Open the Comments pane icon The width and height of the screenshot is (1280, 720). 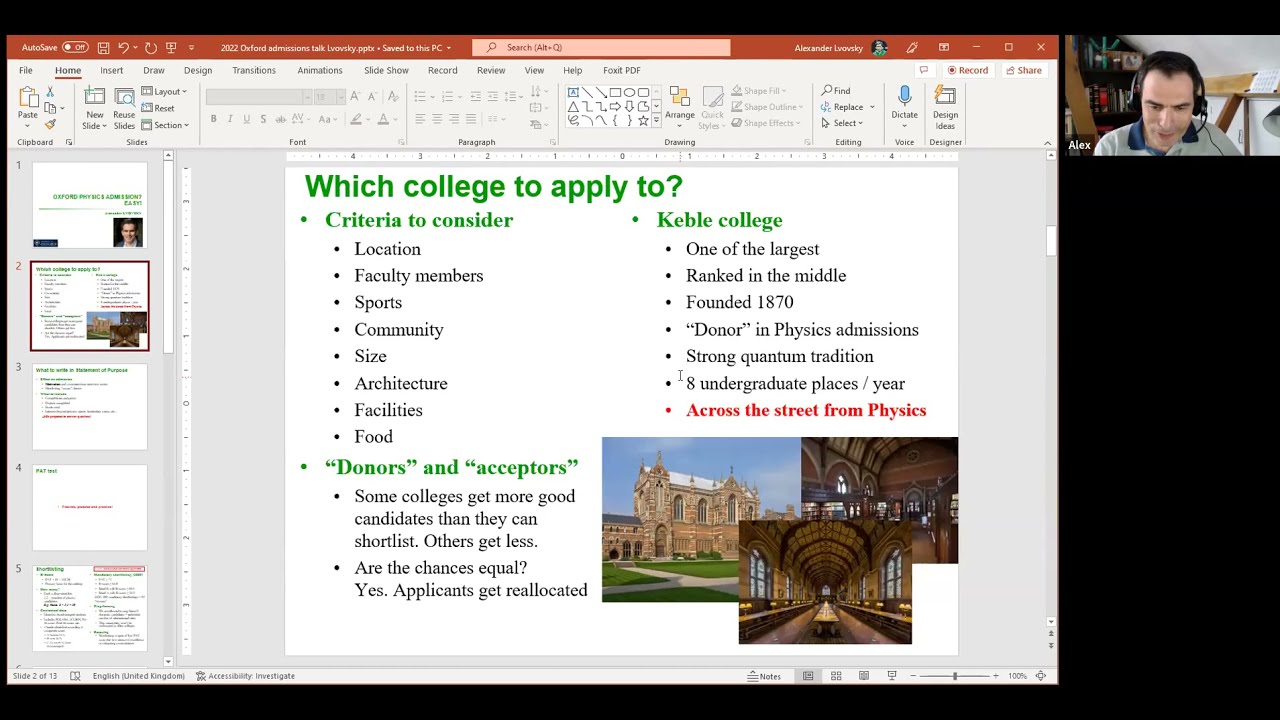pos(923,70)
